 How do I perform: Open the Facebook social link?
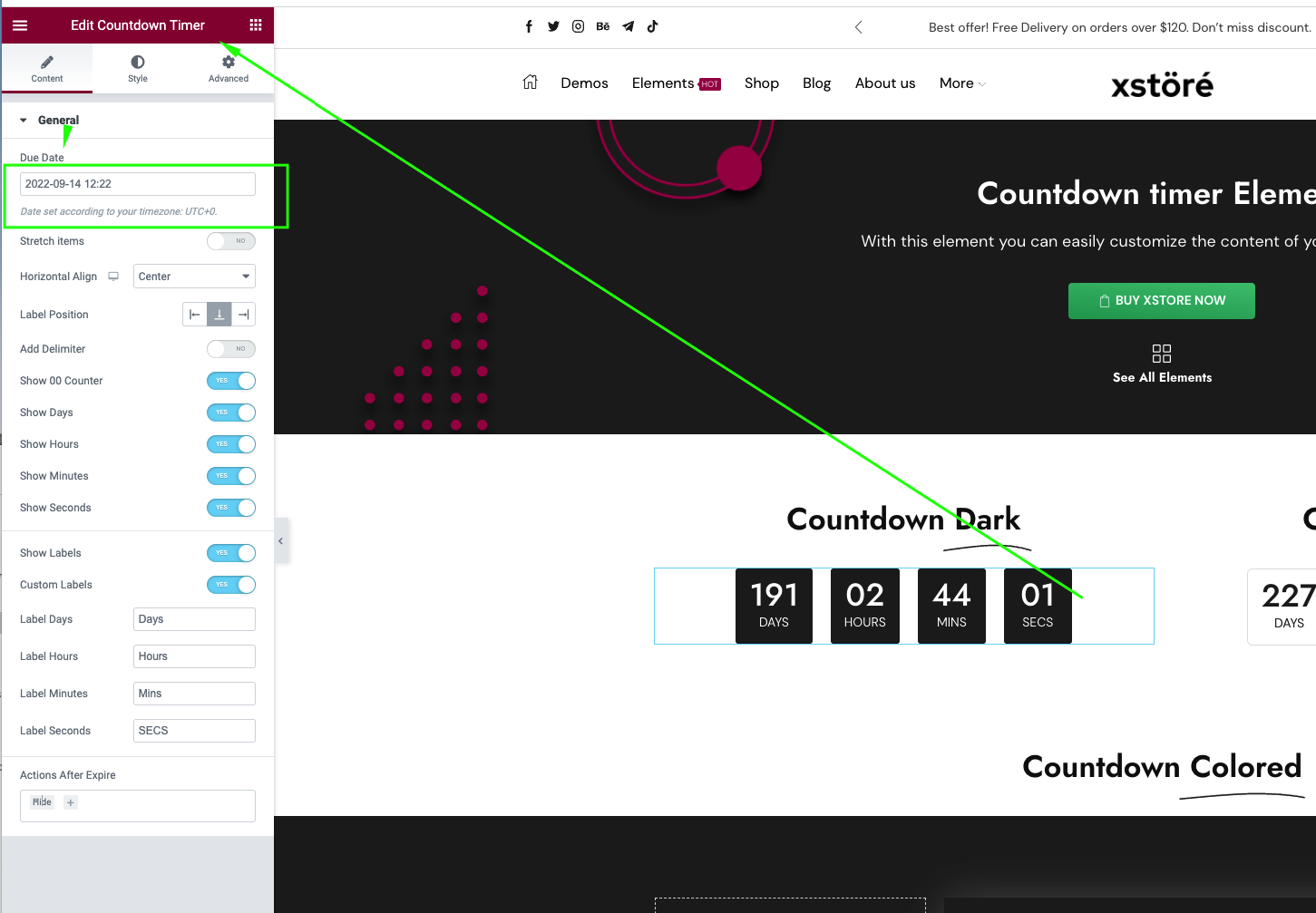[529, 26]
